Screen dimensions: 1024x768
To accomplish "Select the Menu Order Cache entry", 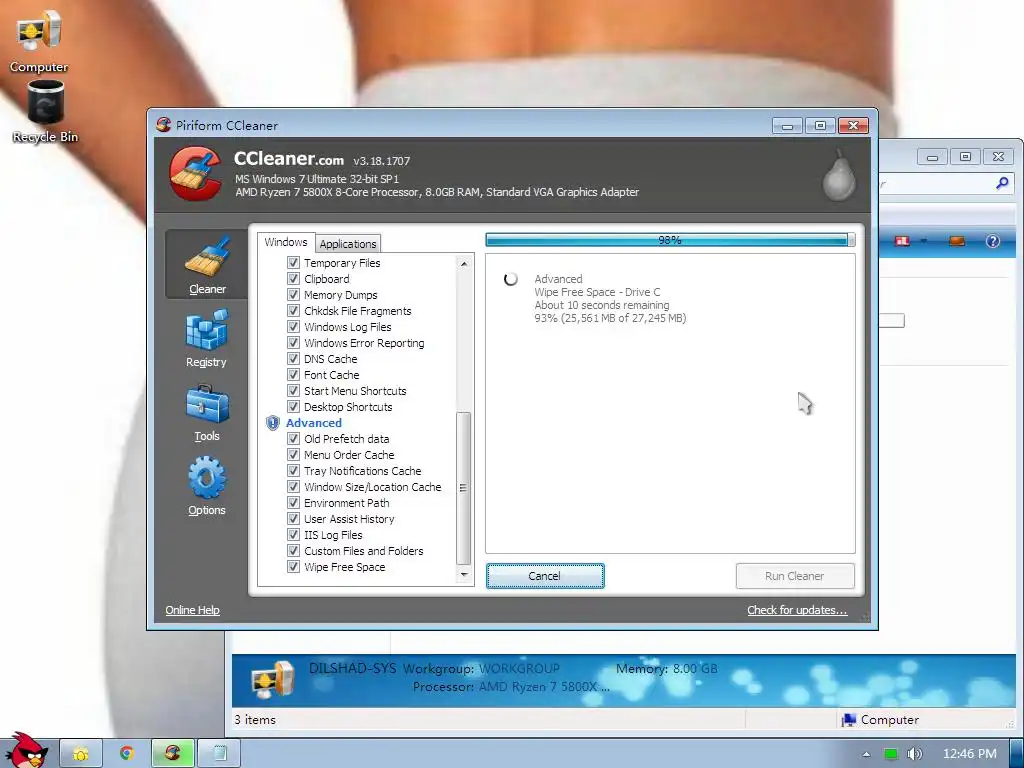I will pos(349,455).
